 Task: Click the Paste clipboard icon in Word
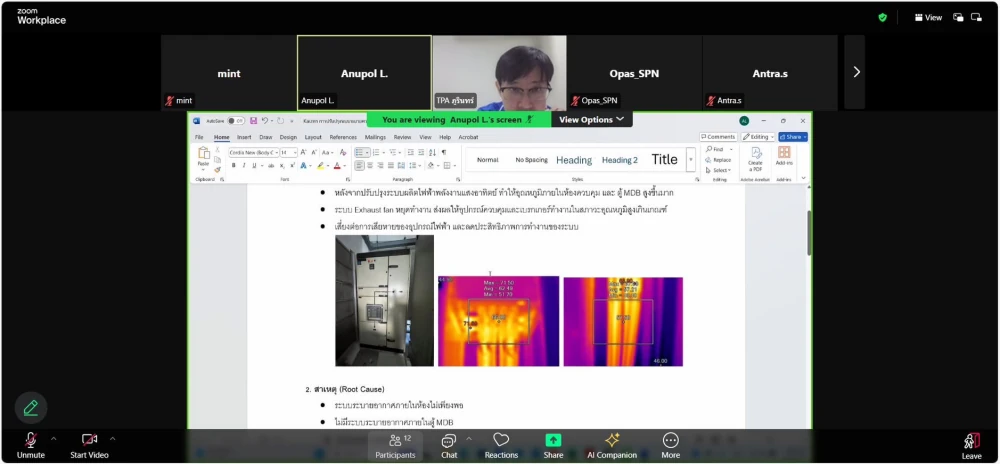coord(204,152)
